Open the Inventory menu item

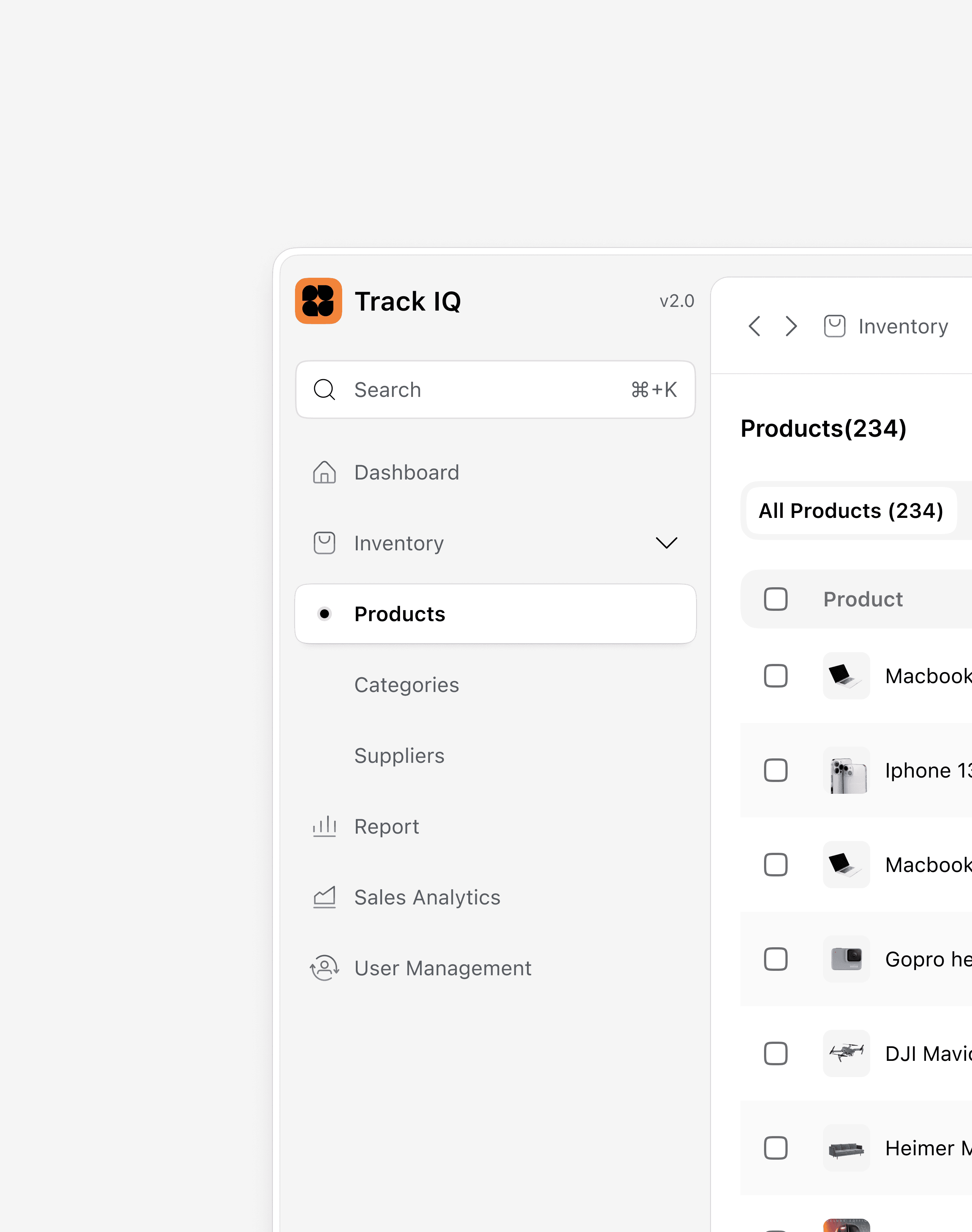point(495,543)
